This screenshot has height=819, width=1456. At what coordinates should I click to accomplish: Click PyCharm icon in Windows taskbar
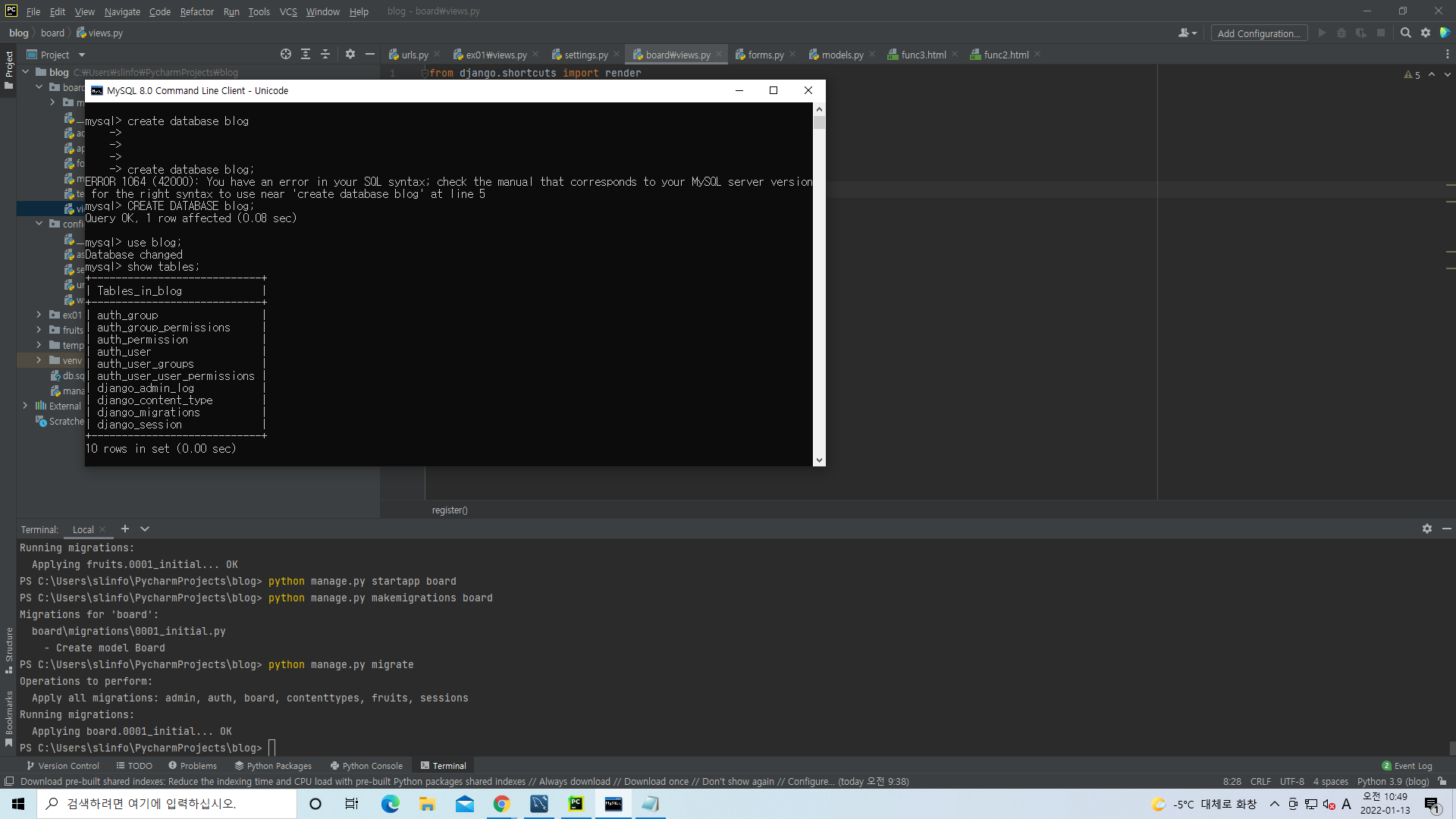[x=576, y=804]
